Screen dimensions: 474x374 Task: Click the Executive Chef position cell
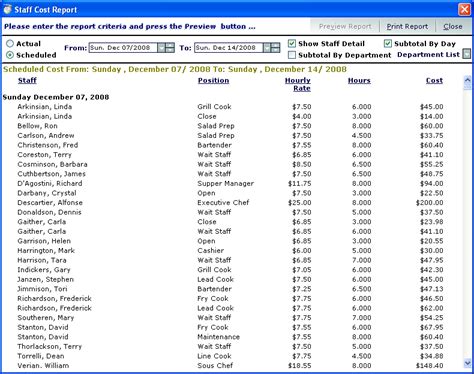223,203
